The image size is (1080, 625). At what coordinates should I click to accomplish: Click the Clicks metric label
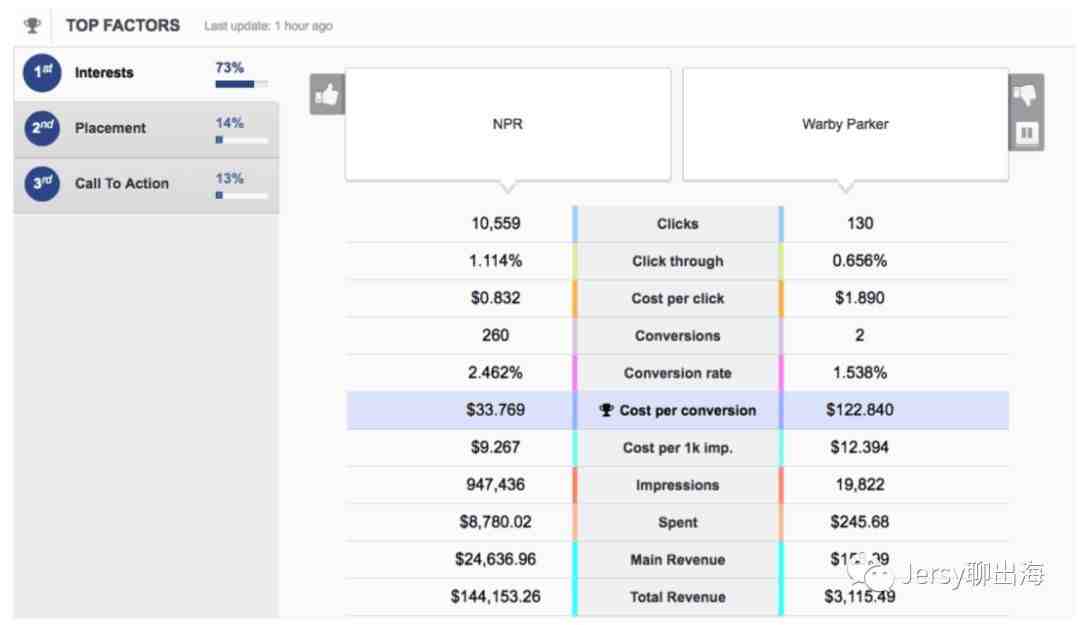(678, 224)
